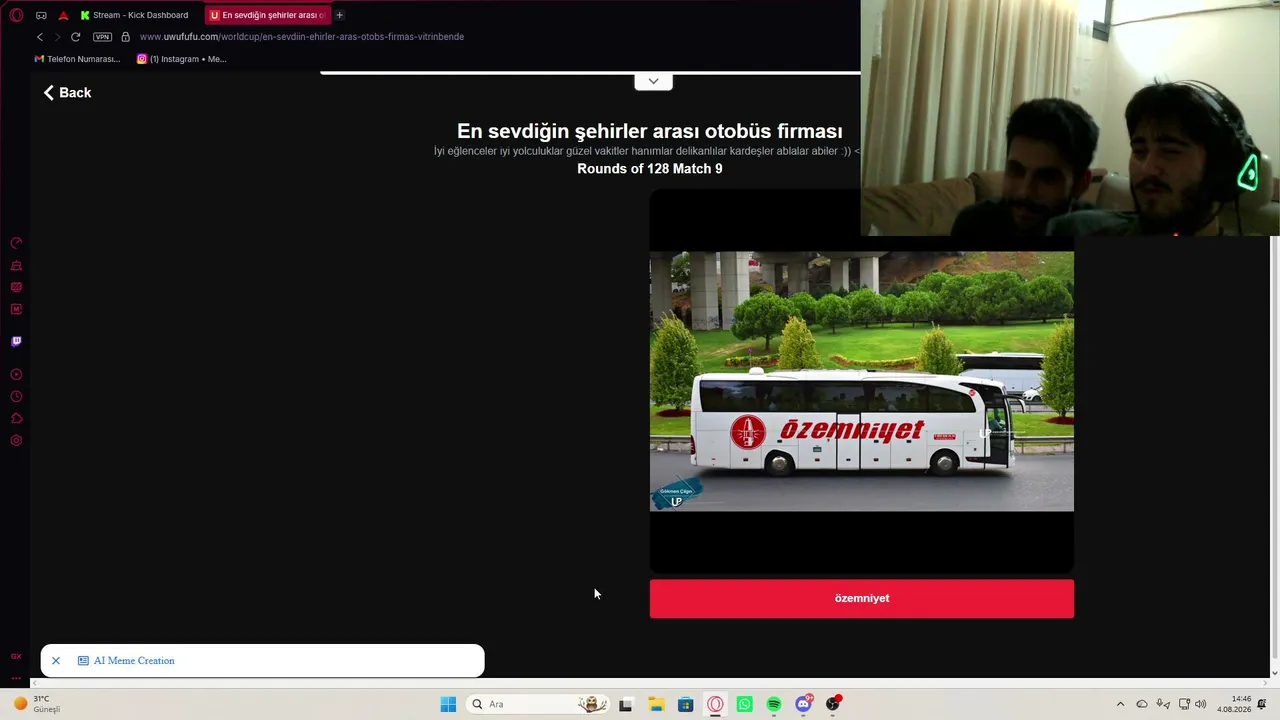Image resolution: width=1280 pixels, height=720 pixels.
Task: Open Task View on the taskbar
Action: 626,704
